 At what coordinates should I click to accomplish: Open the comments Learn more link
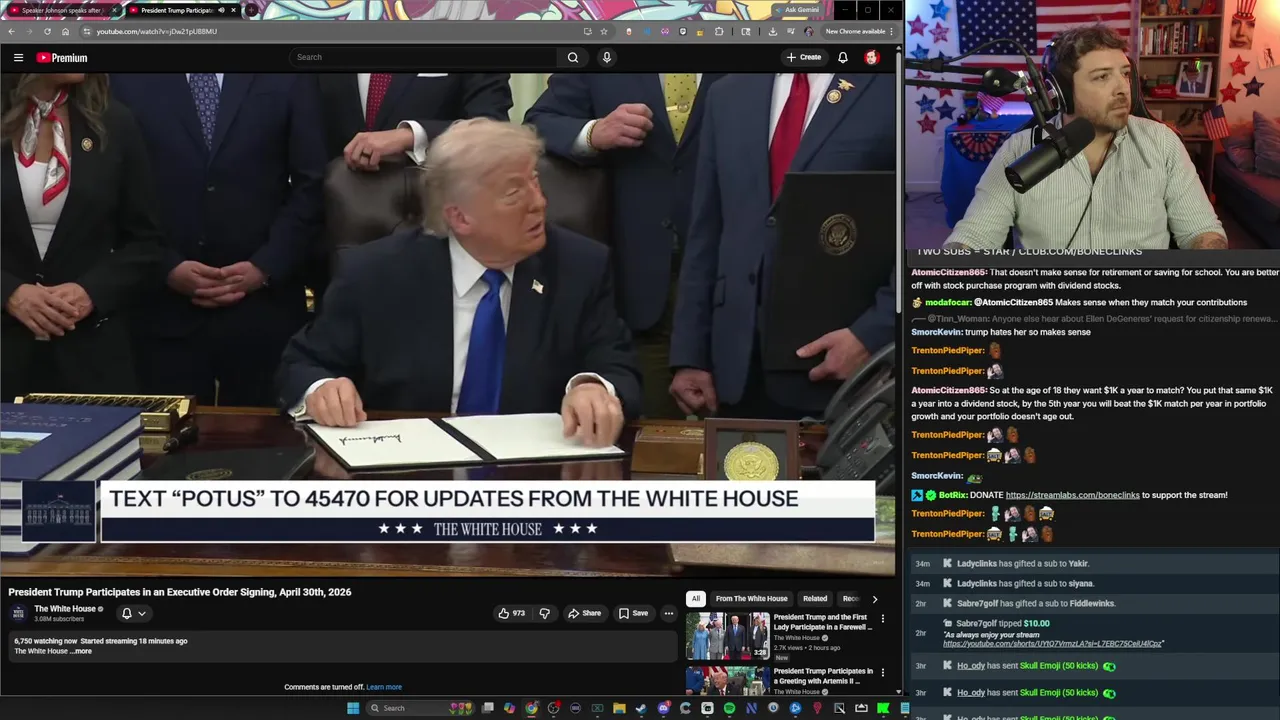pos(384,687)
